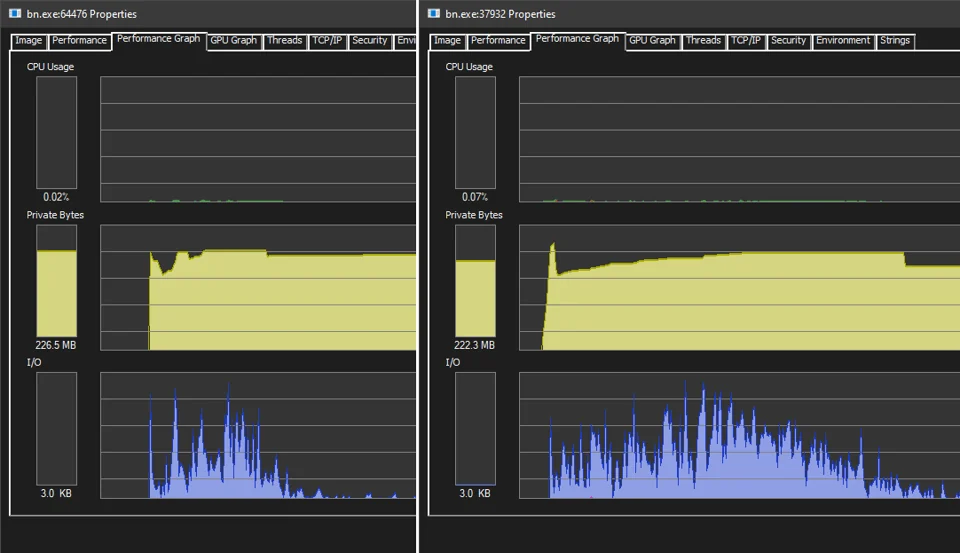Open Threads tab in bn.exe:64476 window
This screenshot has height=553, width=960.
(285, 41)
